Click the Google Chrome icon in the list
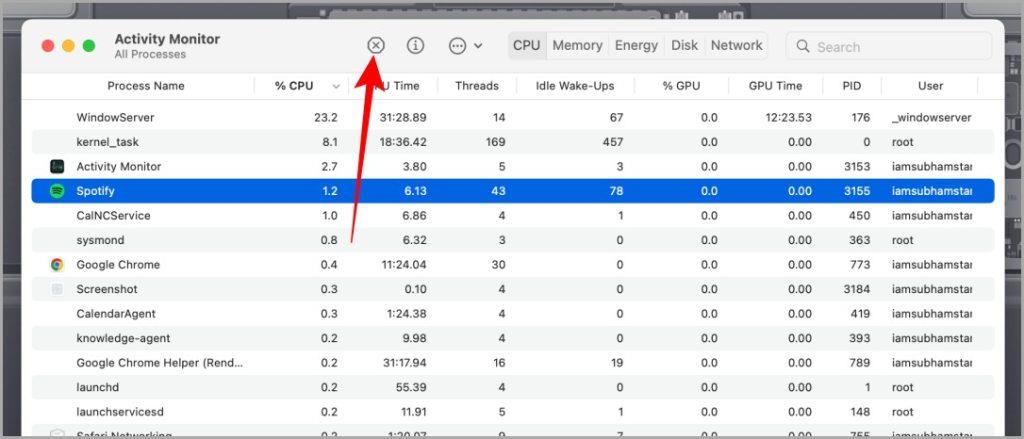1024x439 pixels. click(57, 265)
